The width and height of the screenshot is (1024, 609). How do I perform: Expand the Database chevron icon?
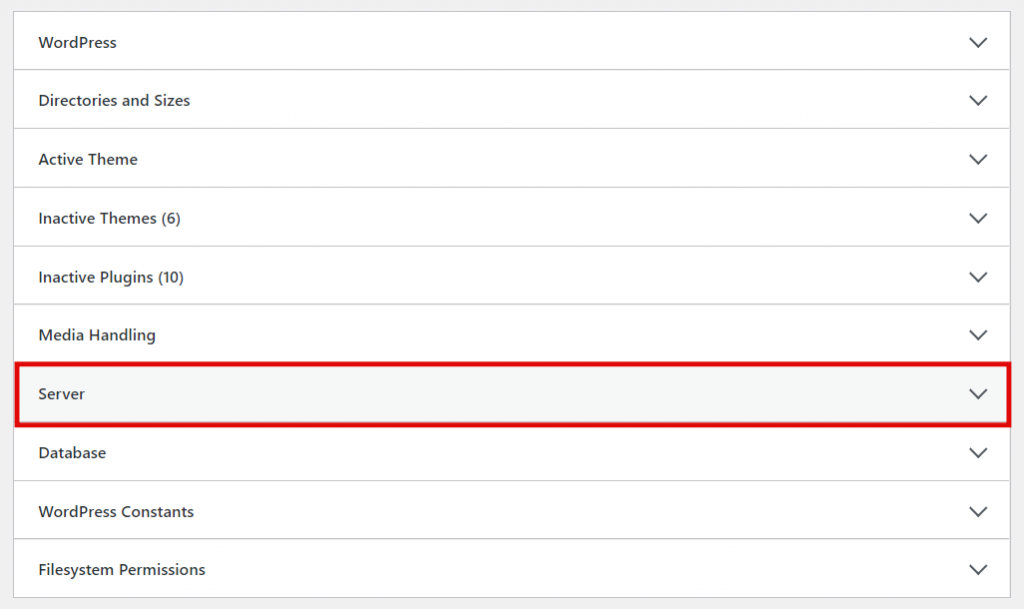pyautogui.click(x=978, y=452)
